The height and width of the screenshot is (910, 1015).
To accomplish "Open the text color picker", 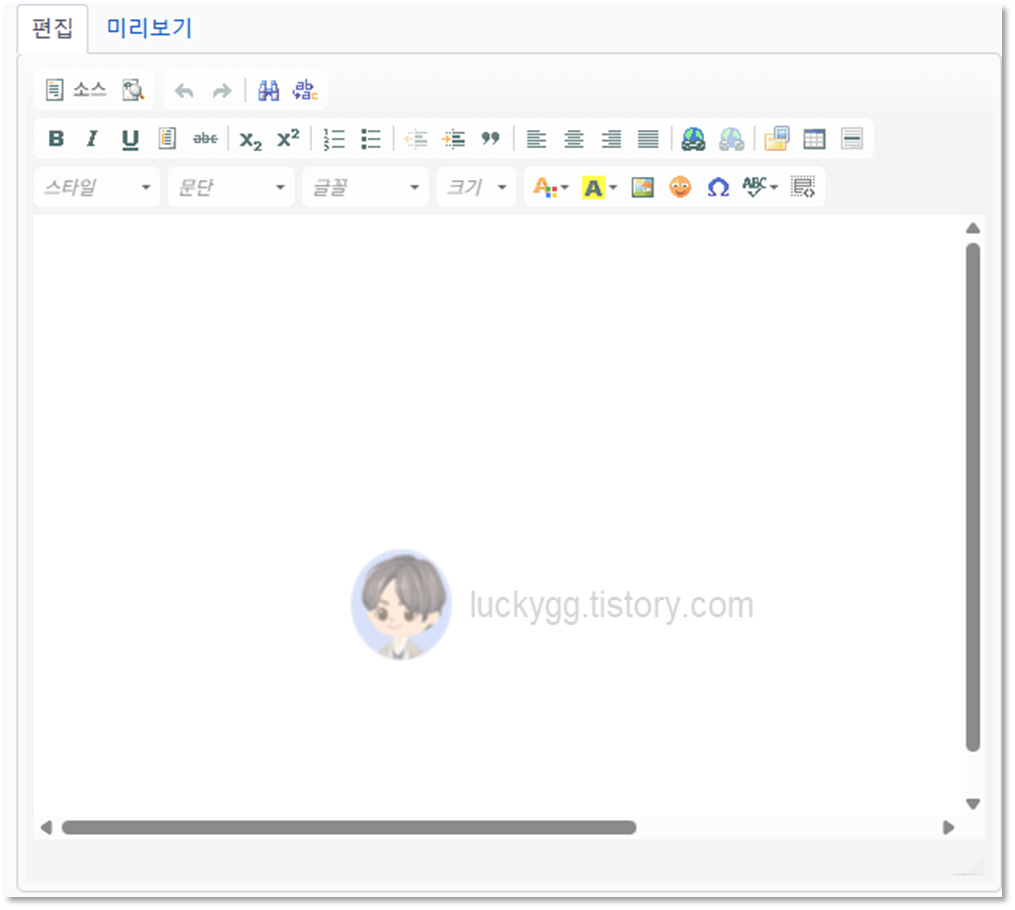I will click(550, 188).
